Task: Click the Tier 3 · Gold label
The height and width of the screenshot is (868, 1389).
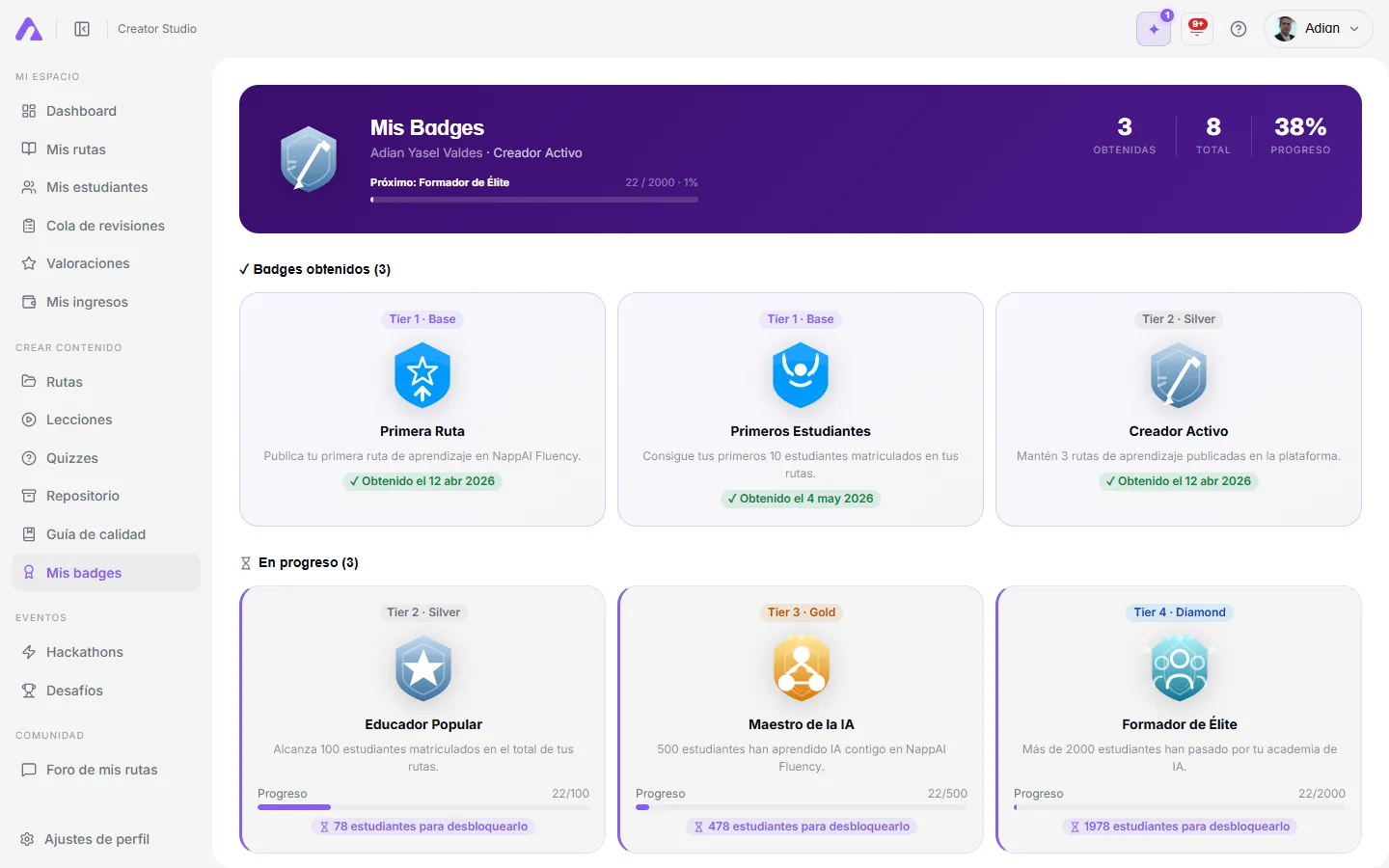Action: coord(802,612)
